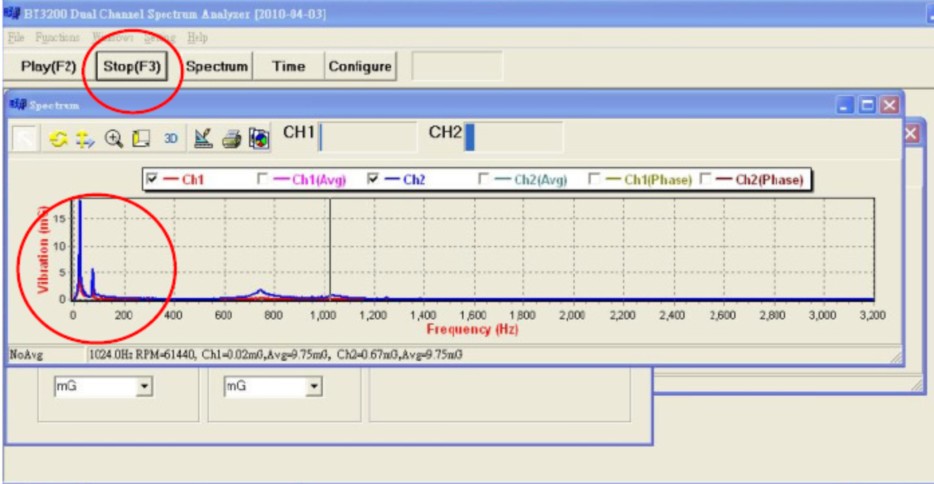Viewport: 934px width, 484px height.
Task: Activate the magnifier zoom tool
Action: point(113,139)
